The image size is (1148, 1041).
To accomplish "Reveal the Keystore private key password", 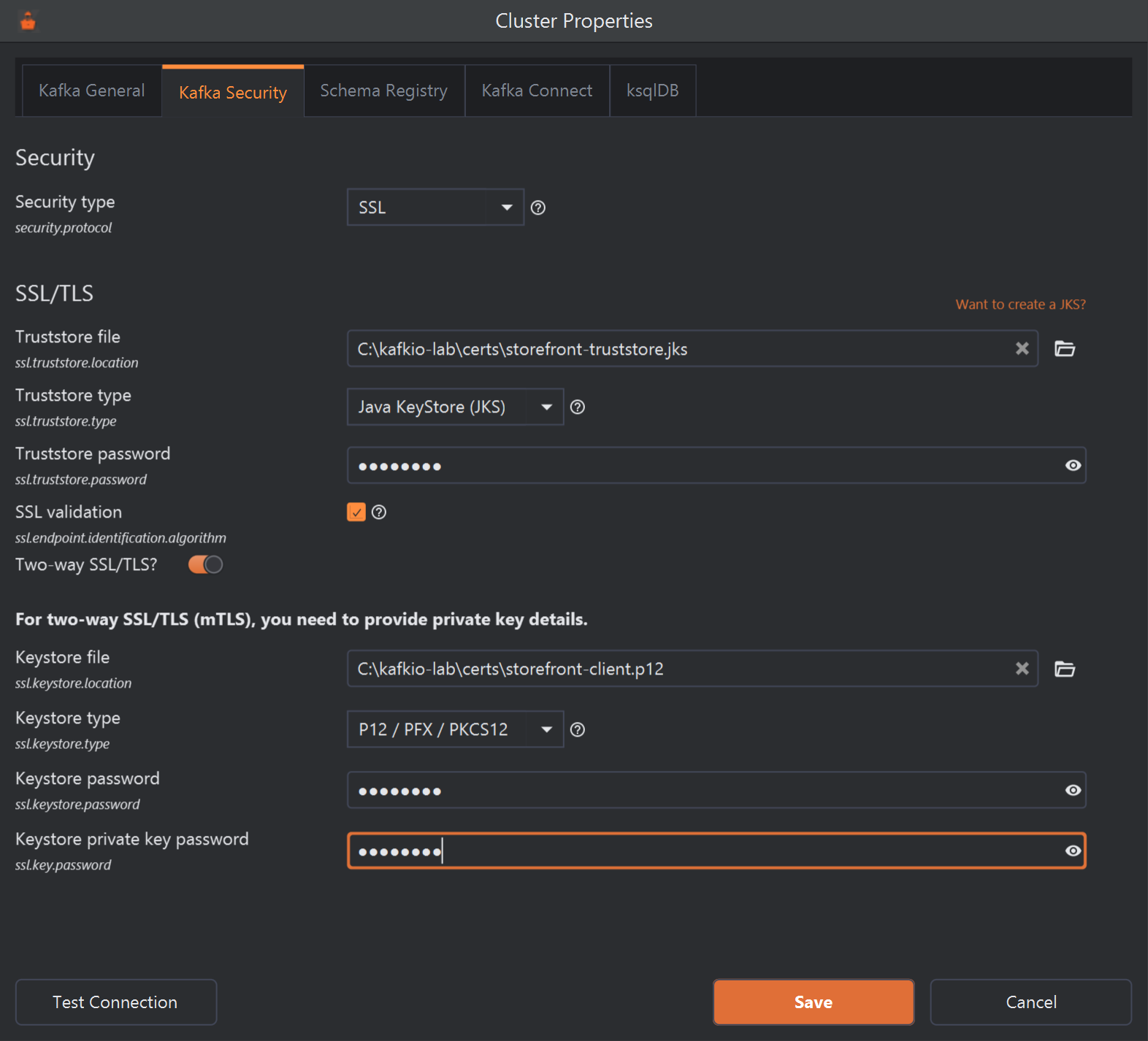I will (x=1073, y=851).
